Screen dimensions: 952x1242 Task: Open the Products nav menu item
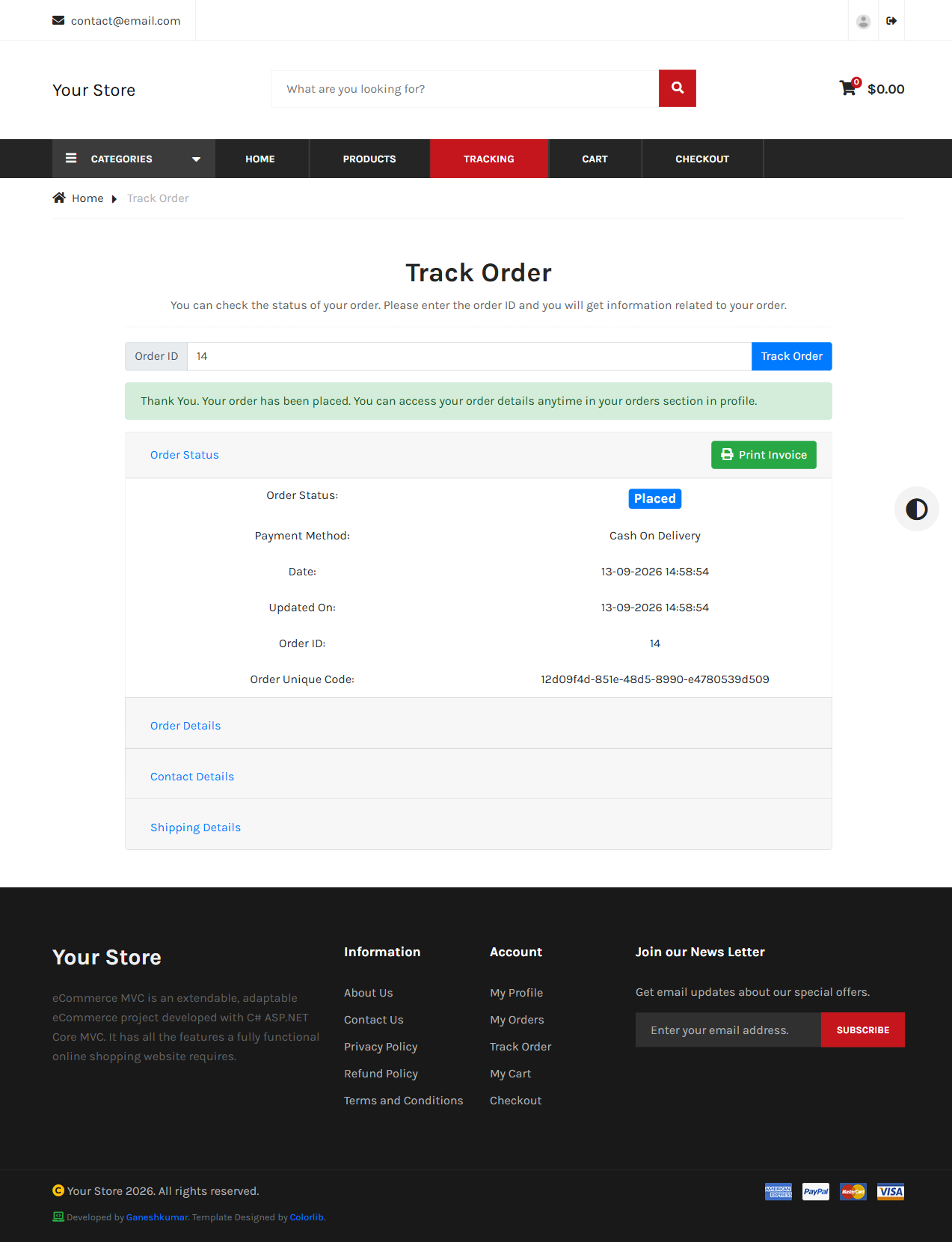pyautogui.click(x=369, y=159)
